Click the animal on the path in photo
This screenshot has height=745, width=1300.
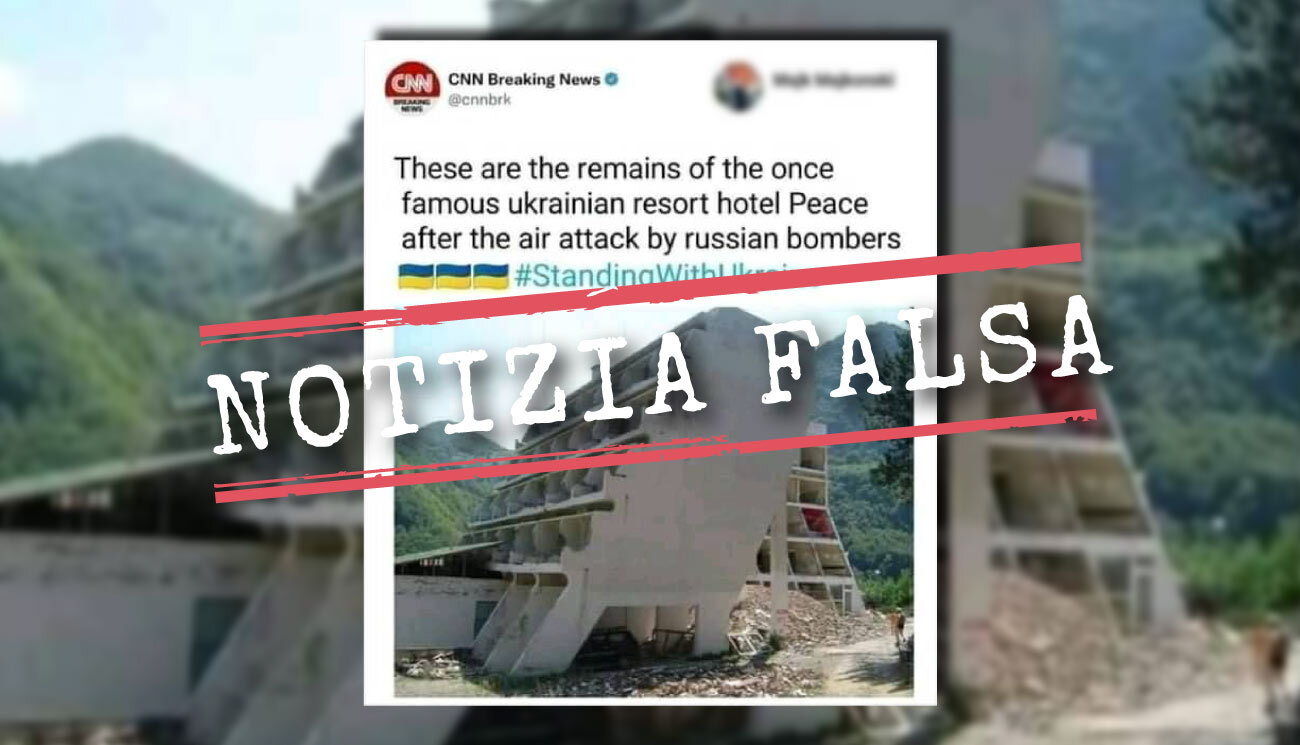[897, 628]
